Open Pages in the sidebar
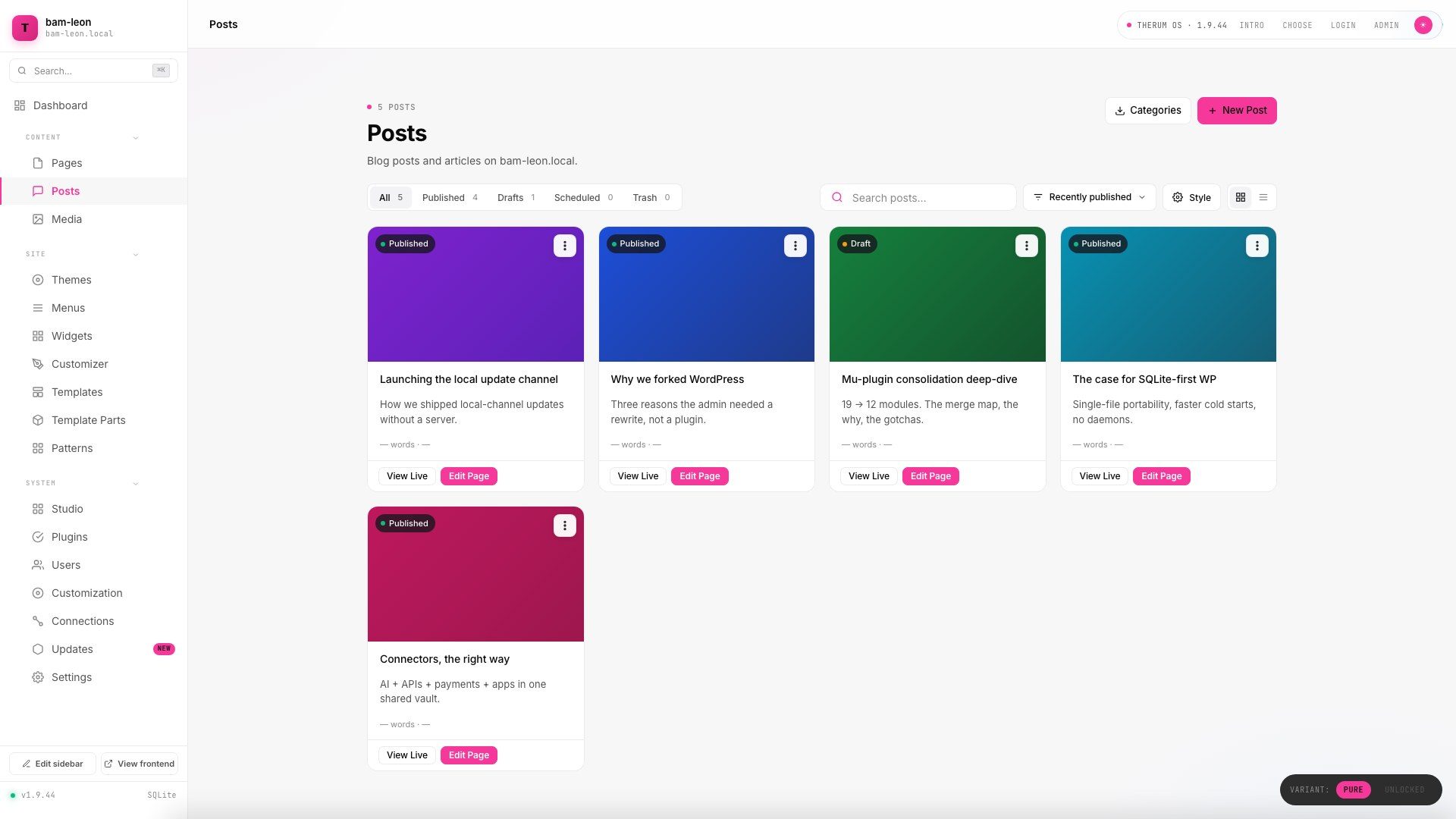Image resolution: width=1456 pixels, height=819 pixels. tap(93, 163)
